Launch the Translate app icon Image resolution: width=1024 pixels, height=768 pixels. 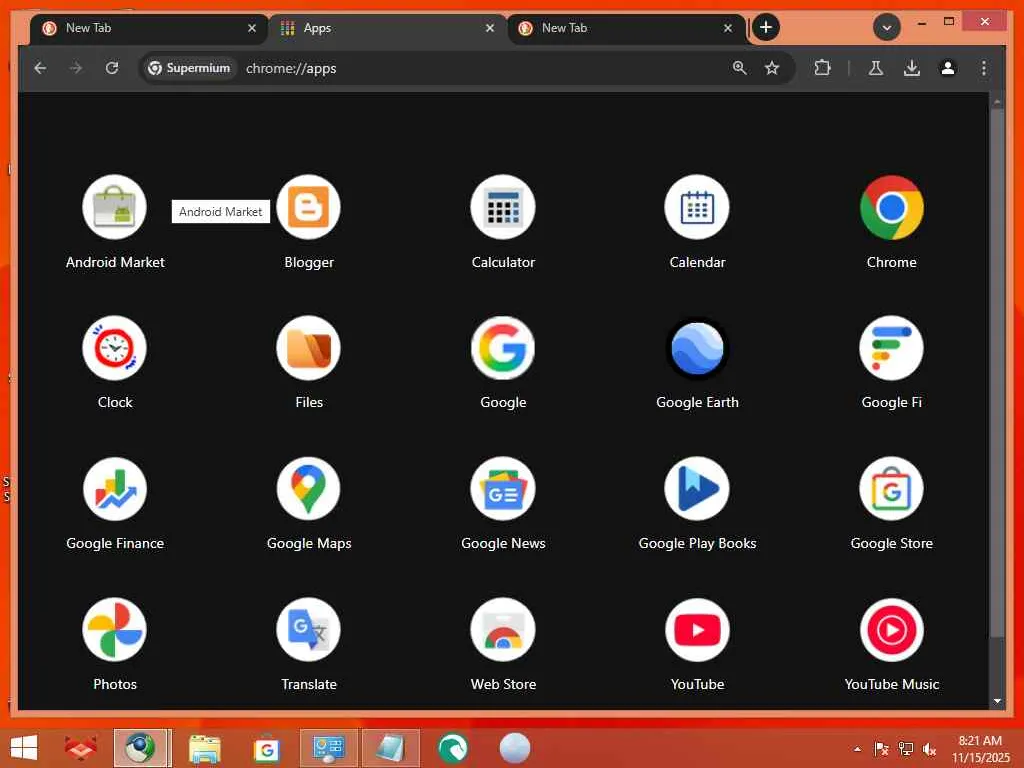point(308,630)
